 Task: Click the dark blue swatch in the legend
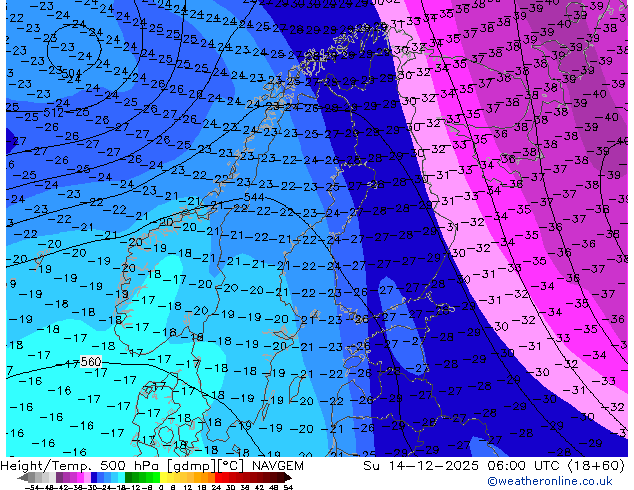pos(94,477)
